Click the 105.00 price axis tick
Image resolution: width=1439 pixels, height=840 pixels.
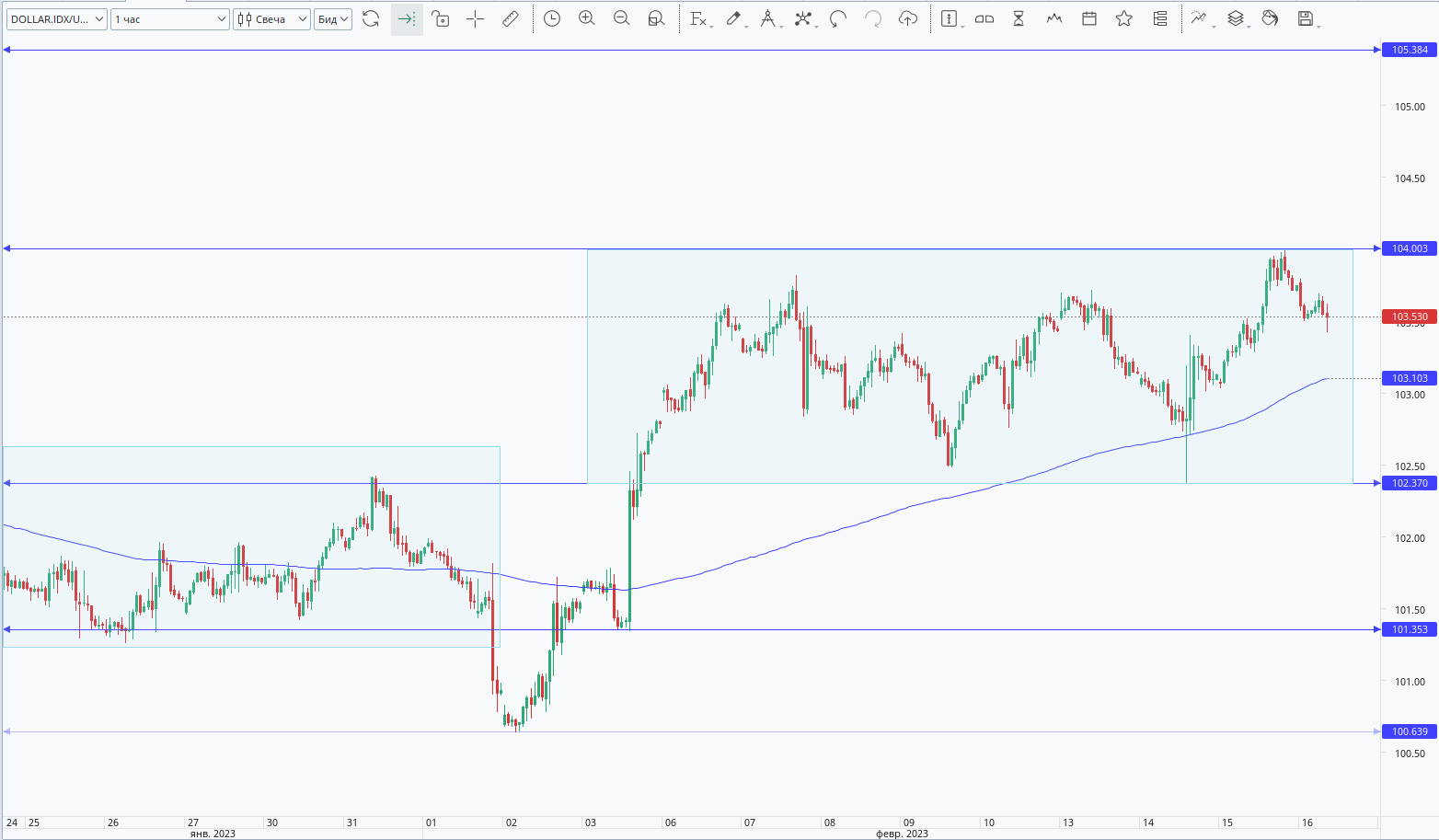1410,107
